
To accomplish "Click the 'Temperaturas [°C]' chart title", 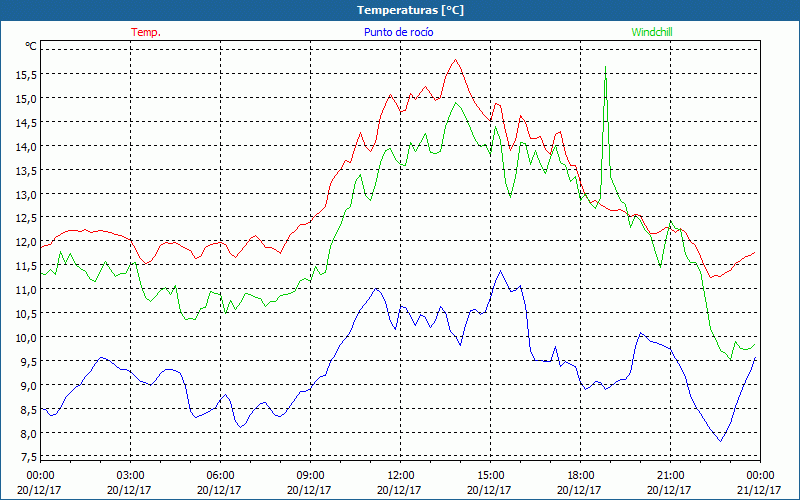I will [x=410, y=10].
